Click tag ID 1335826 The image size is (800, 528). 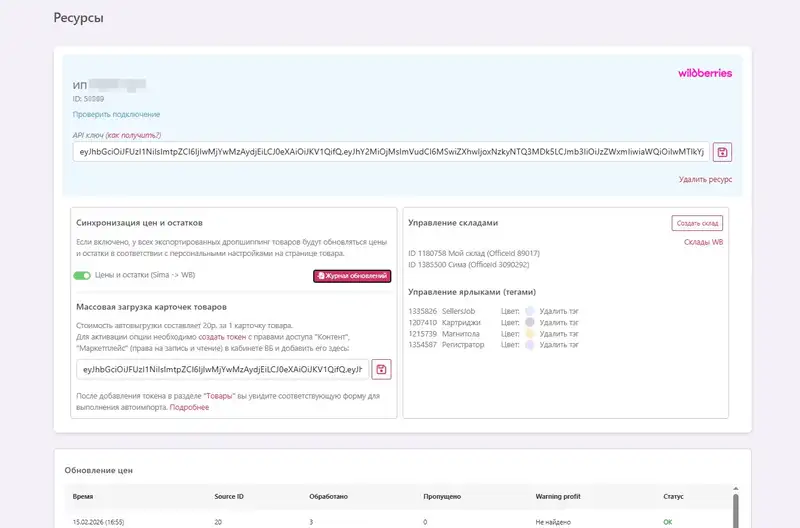point(422,311)
